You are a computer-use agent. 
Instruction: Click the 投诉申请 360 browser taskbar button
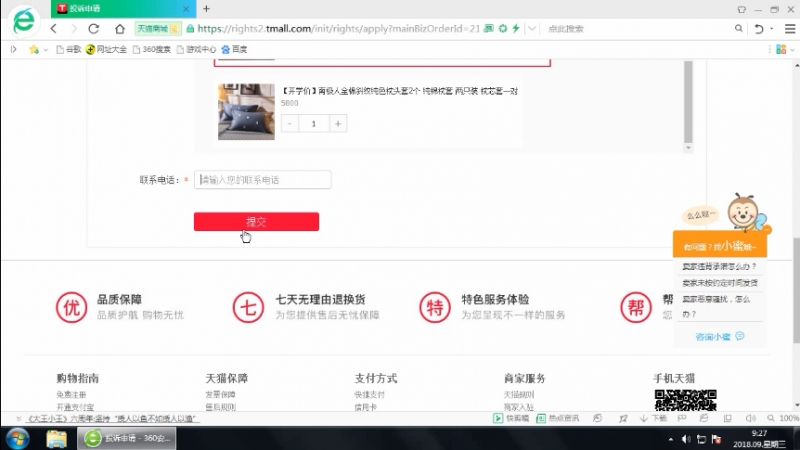(x=127, y=438)
